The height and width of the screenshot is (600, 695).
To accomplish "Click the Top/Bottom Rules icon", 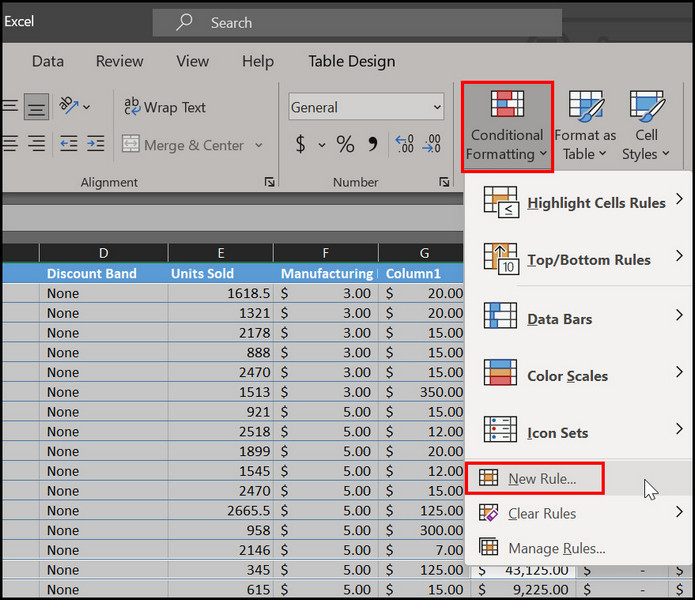I will (501, 259).
